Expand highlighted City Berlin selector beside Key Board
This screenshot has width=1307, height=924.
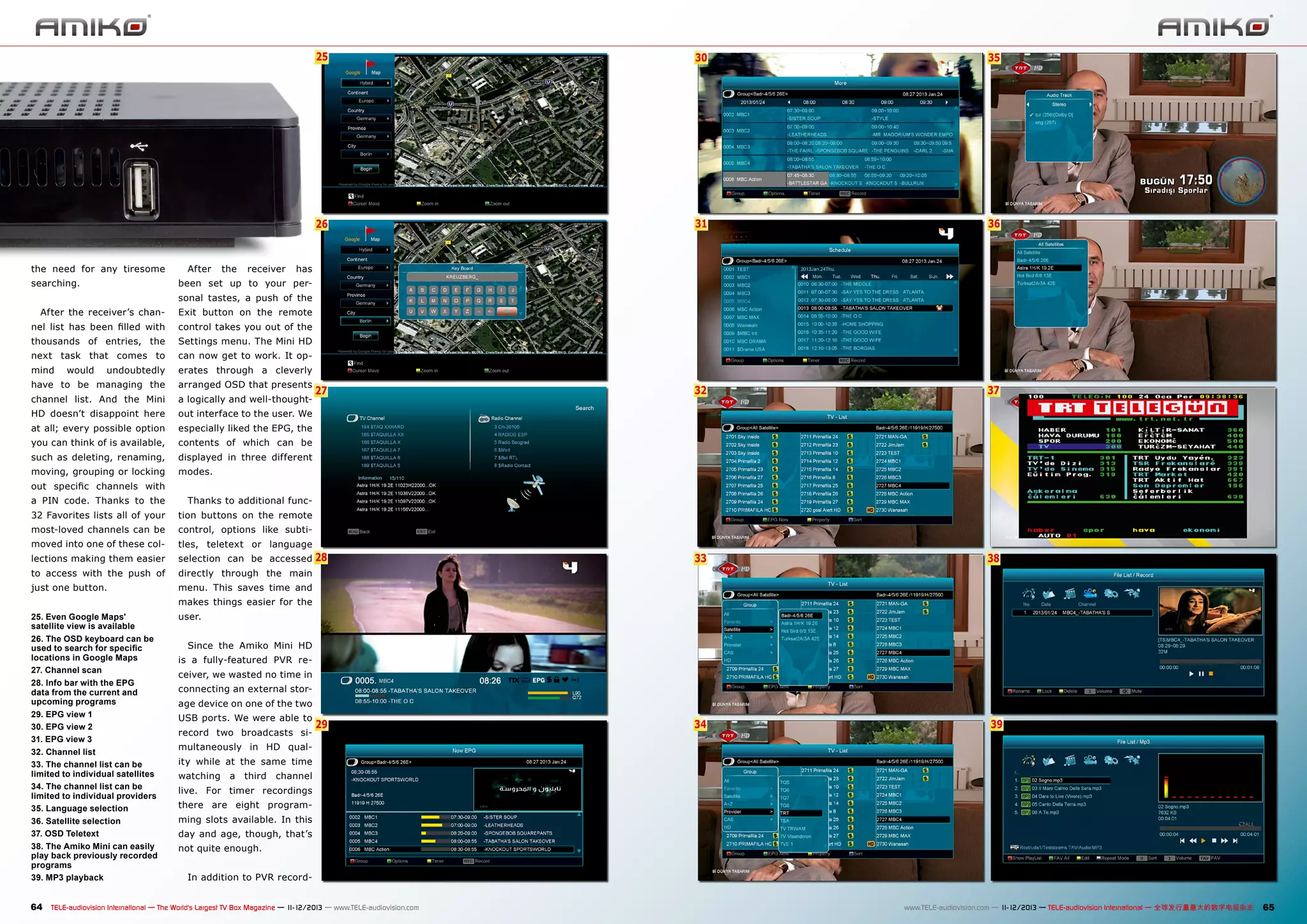click(x=366, y=321)
